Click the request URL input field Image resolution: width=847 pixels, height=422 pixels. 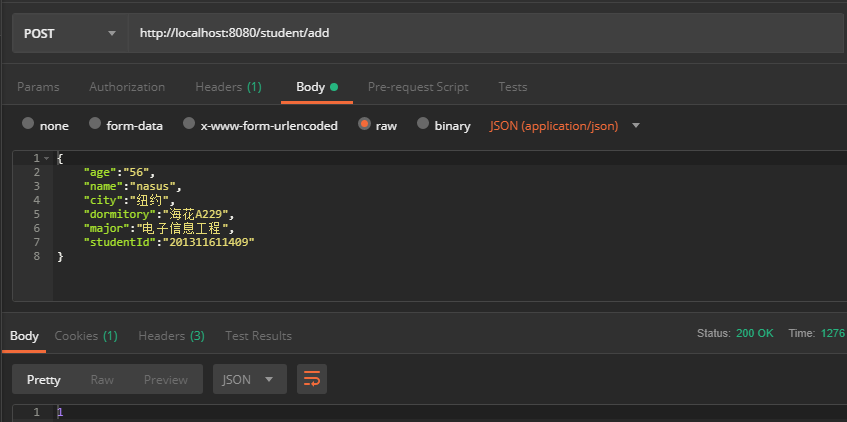(480, 33)
